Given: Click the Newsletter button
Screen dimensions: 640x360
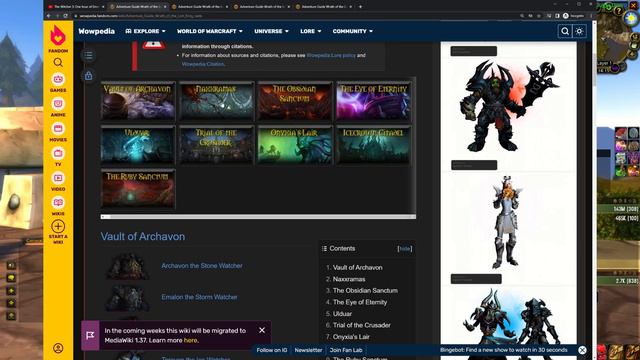Looking at the screenshot, I should (308, 350).
